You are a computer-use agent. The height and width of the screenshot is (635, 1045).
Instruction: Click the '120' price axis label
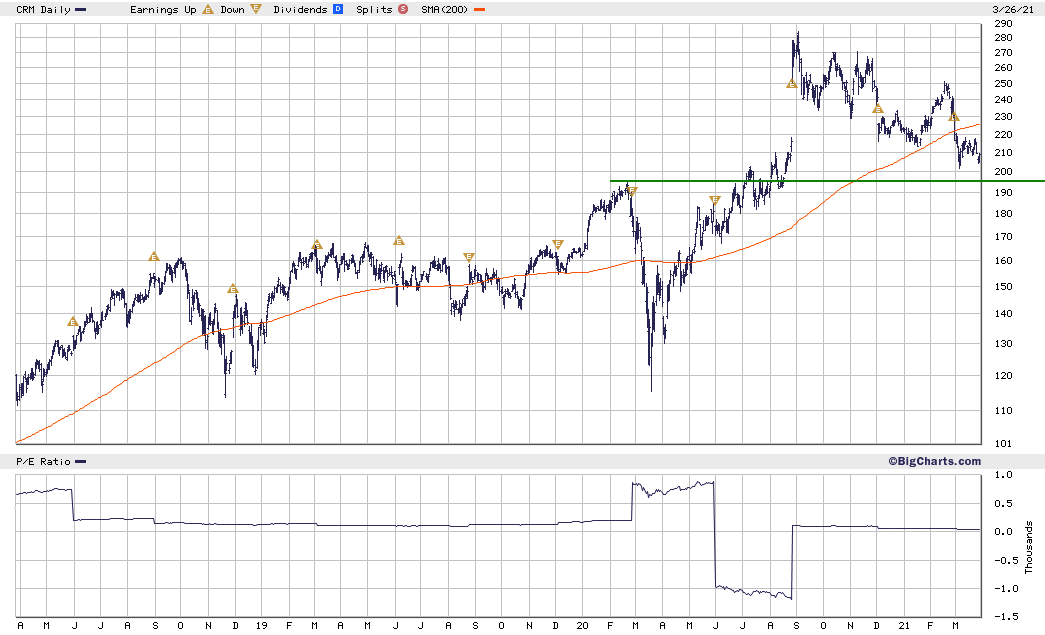[x=1003, y=375]
